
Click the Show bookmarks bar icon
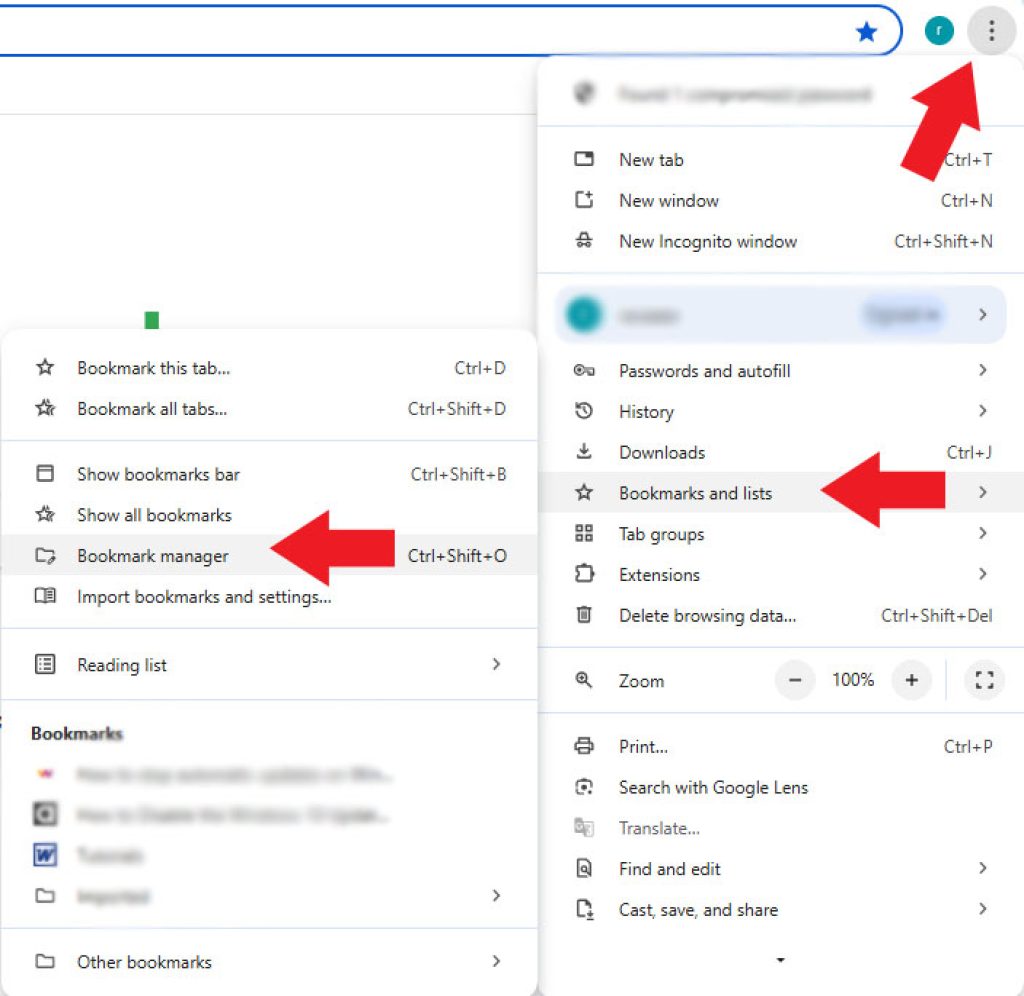pyautogui.click(x=44, y=473)
